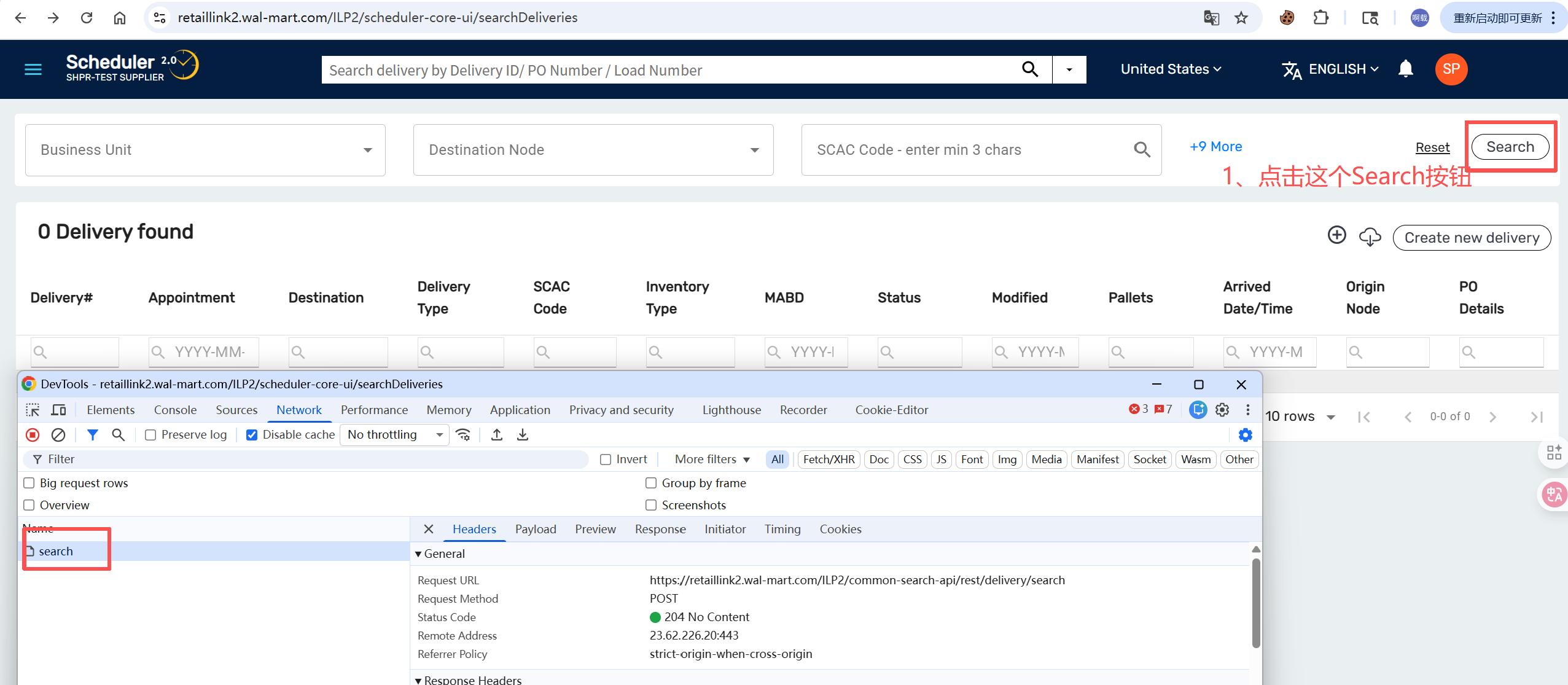This screenshot has height=685, width=1568.
Task: Click the translate page icon in address bar
Action: click(1211, 18)
